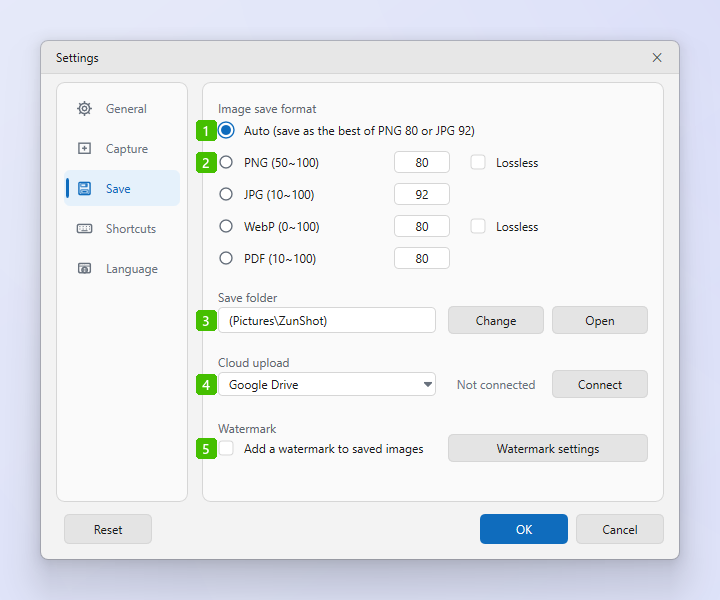Click the save folder path field
Screen dimensions: 720x600
coord(327,320)
